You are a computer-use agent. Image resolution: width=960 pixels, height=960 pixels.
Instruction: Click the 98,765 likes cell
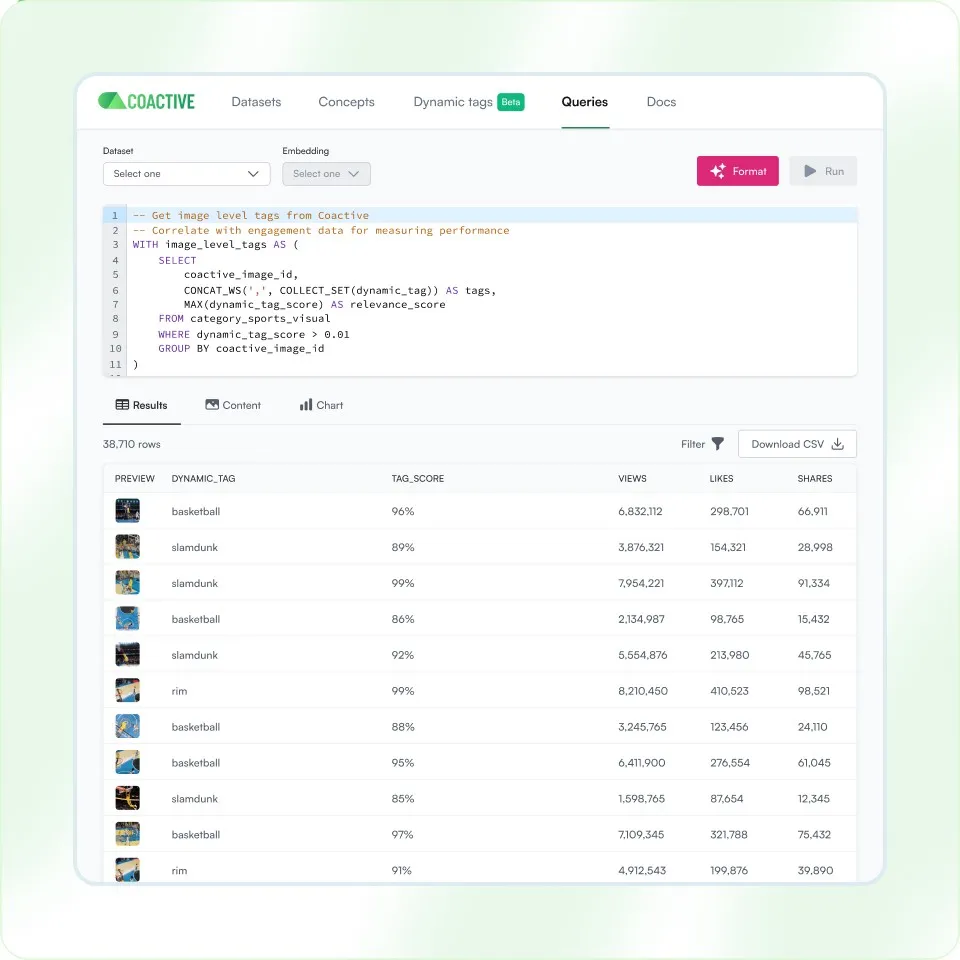(x=727, y=619)
